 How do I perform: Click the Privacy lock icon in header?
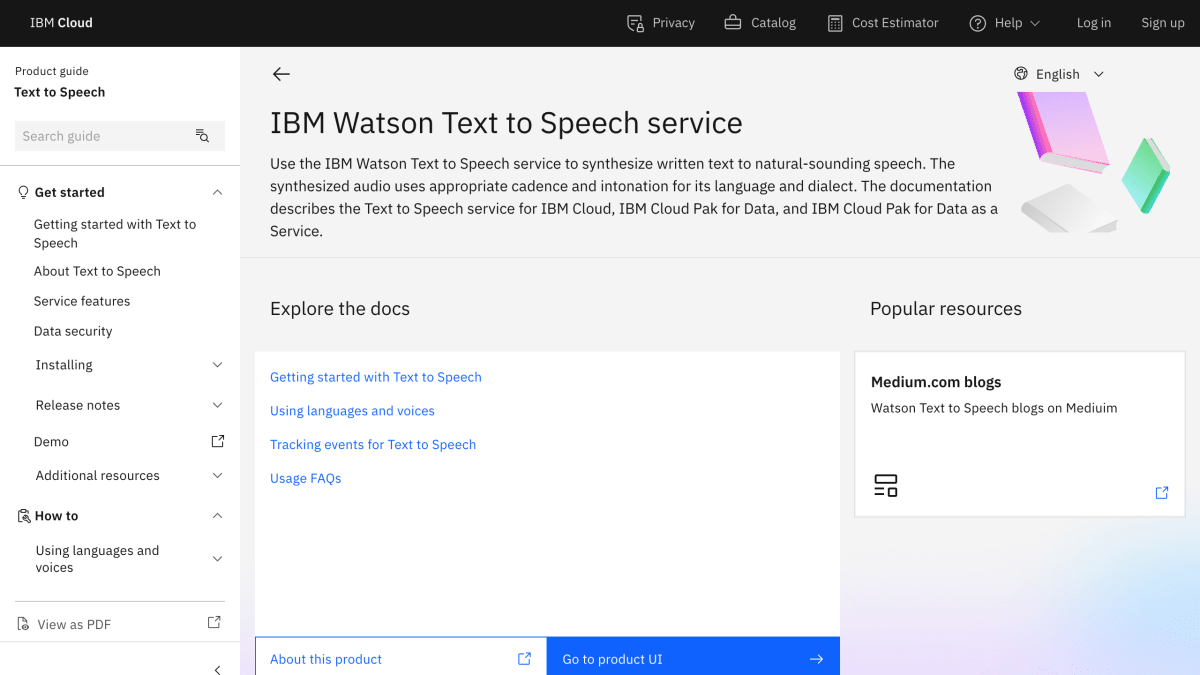(635, 23)
